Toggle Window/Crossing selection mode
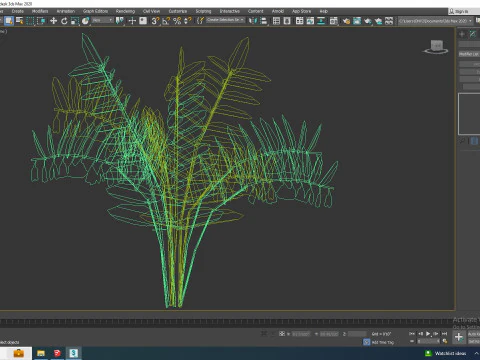Viewport: 480px width, 360px height. tap(41, 21)
